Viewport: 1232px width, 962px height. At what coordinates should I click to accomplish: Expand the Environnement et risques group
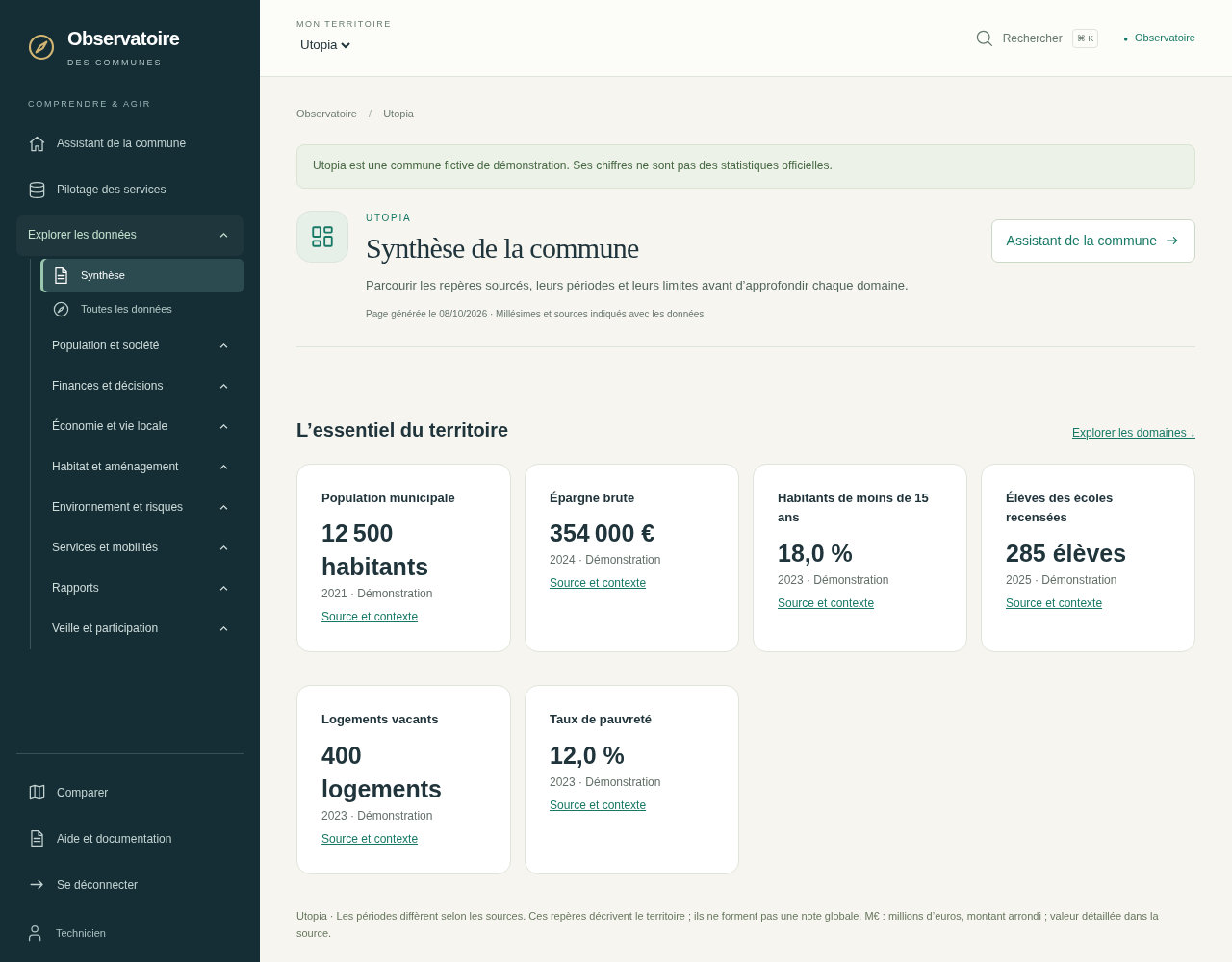coord(141,507)
